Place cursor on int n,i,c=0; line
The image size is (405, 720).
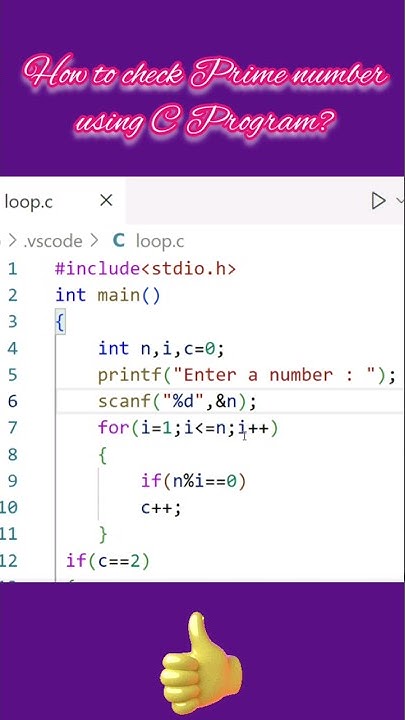(x=161, y=349)
